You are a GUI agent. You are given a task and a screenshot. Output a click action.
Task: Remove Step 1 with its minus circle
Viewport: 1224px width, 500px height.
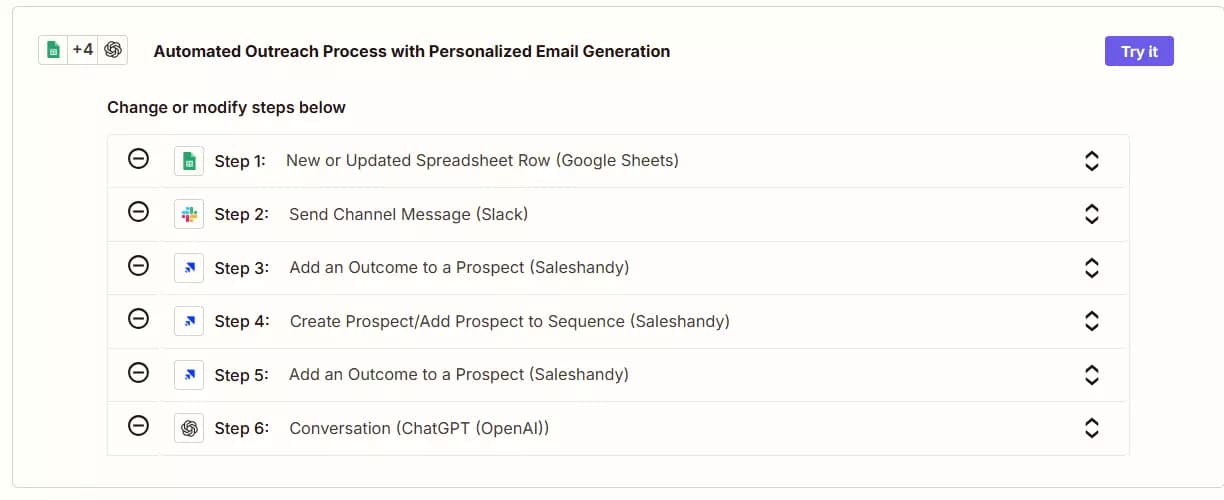click(x=139, y=158)
